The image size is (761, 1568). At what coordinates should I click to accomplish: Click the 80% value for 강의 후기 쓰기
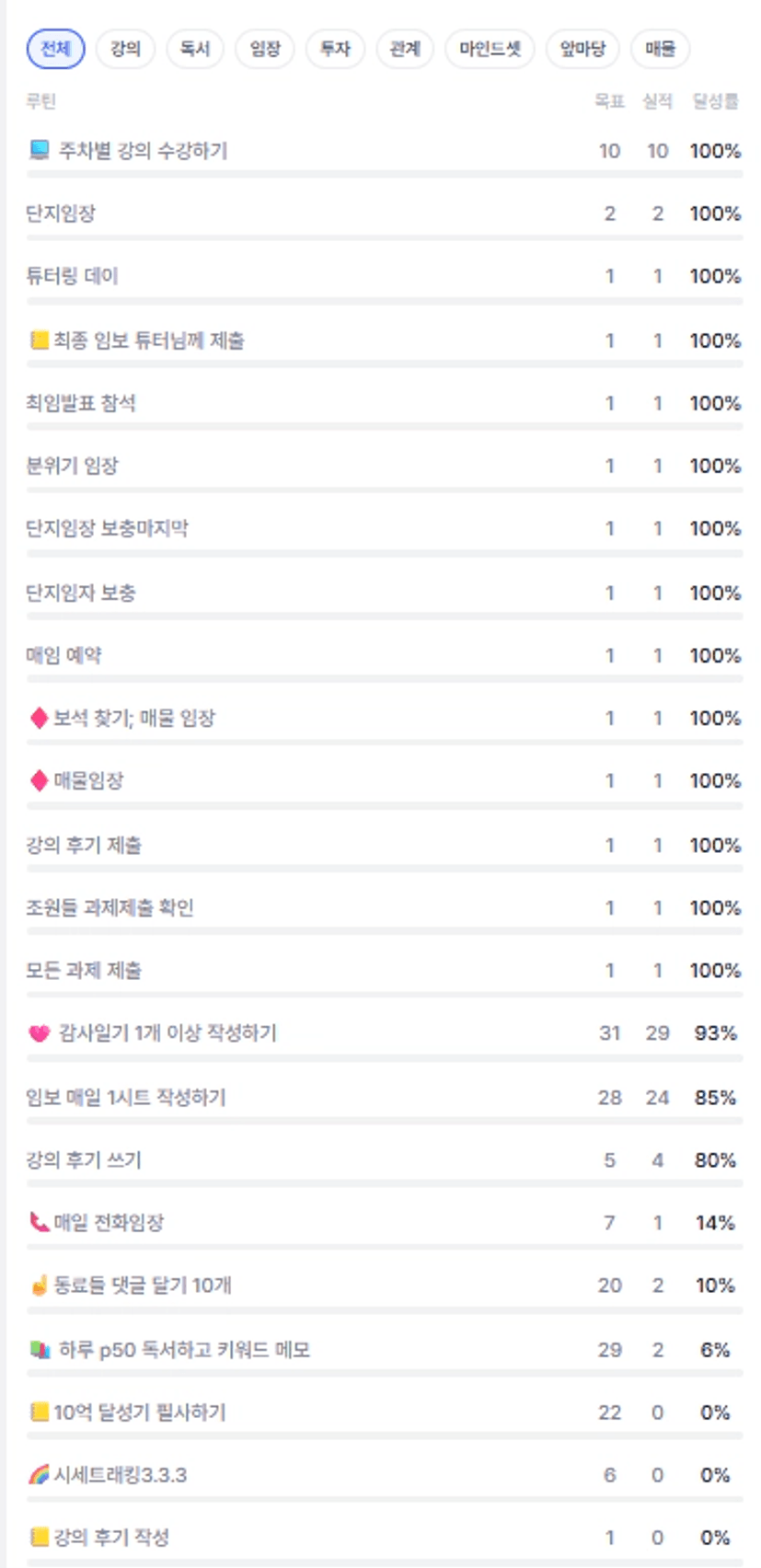point(715,1160)
